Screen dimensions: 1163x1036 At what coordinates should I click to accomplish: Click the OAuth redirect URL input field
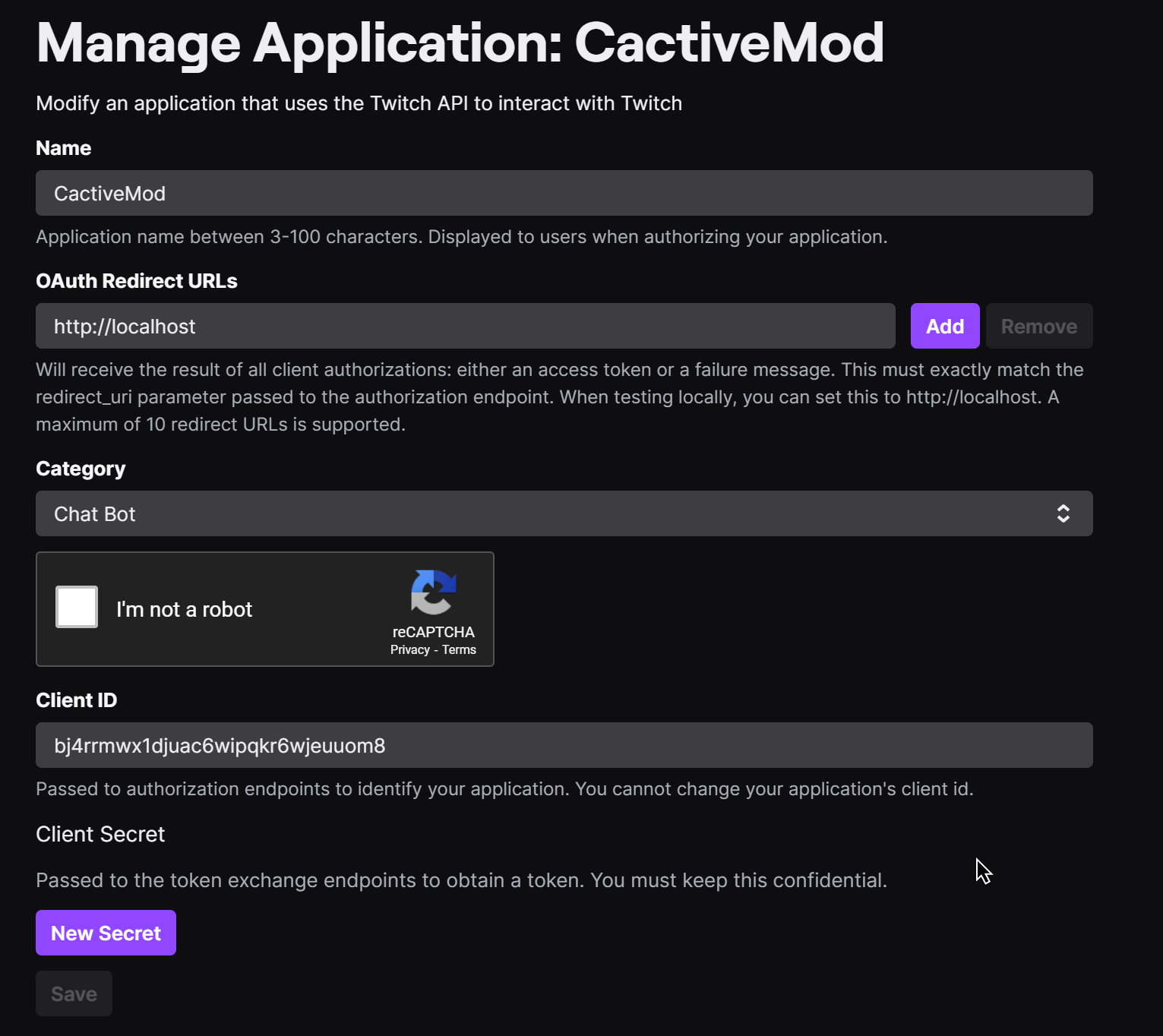coord(465,326)
